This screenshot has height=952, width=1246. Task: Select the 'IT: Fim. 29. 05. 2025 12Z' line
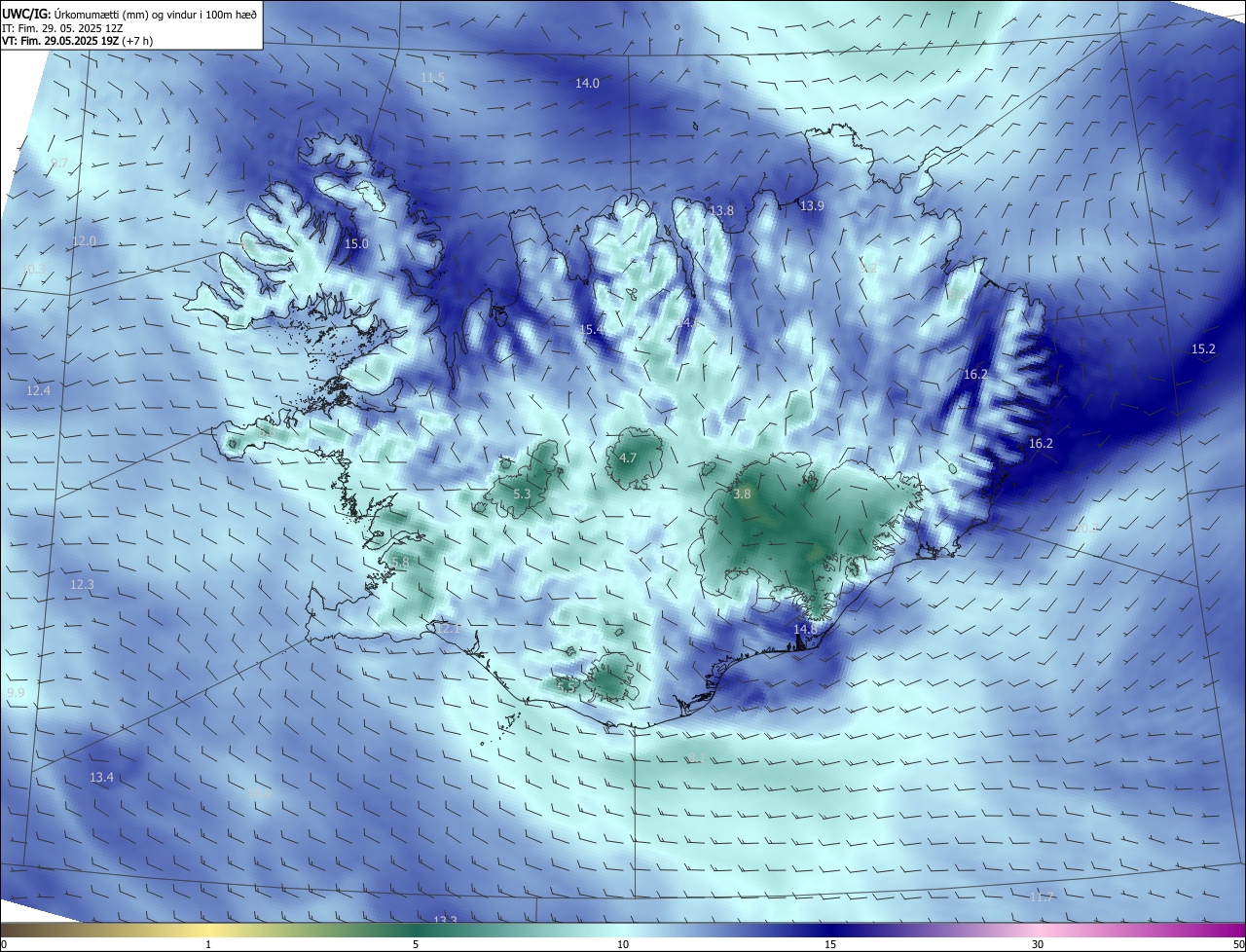[x=62, y=28]
